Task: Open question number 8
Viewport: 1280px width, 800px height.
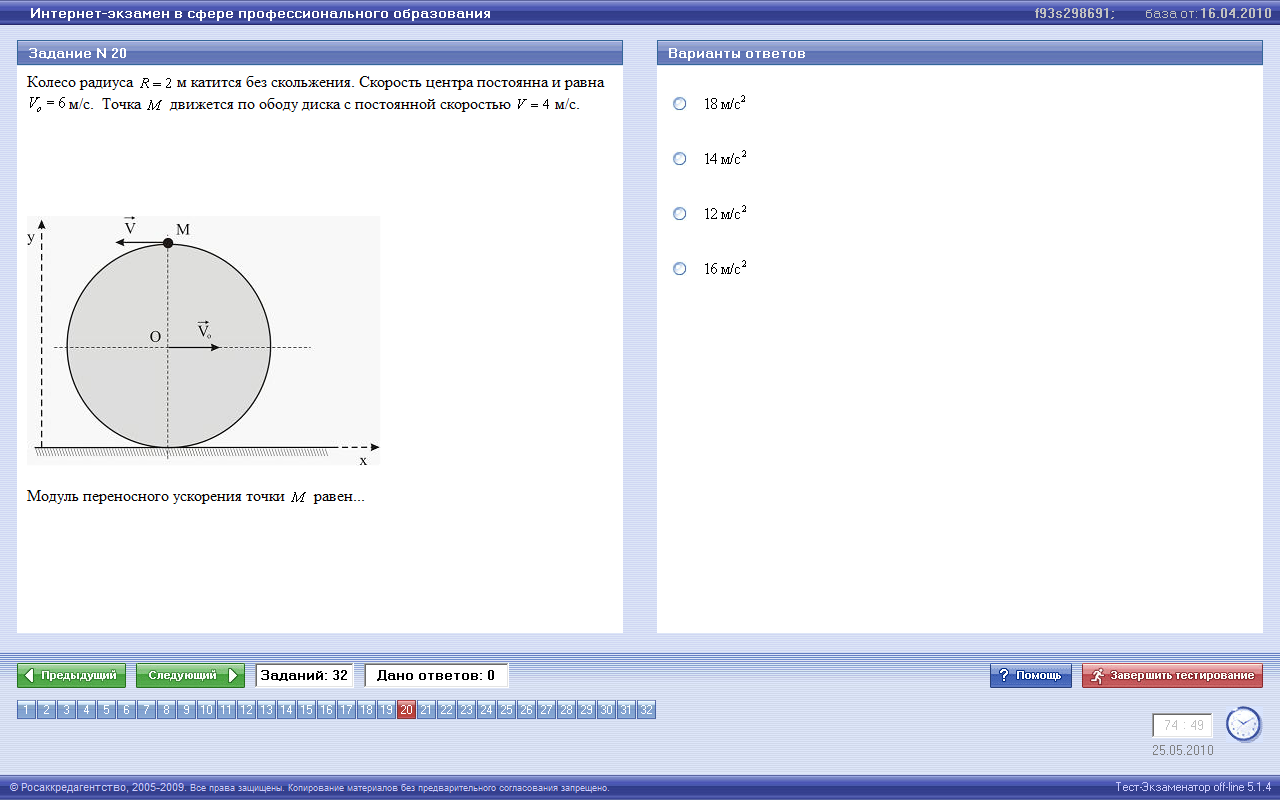Action: 167,710
